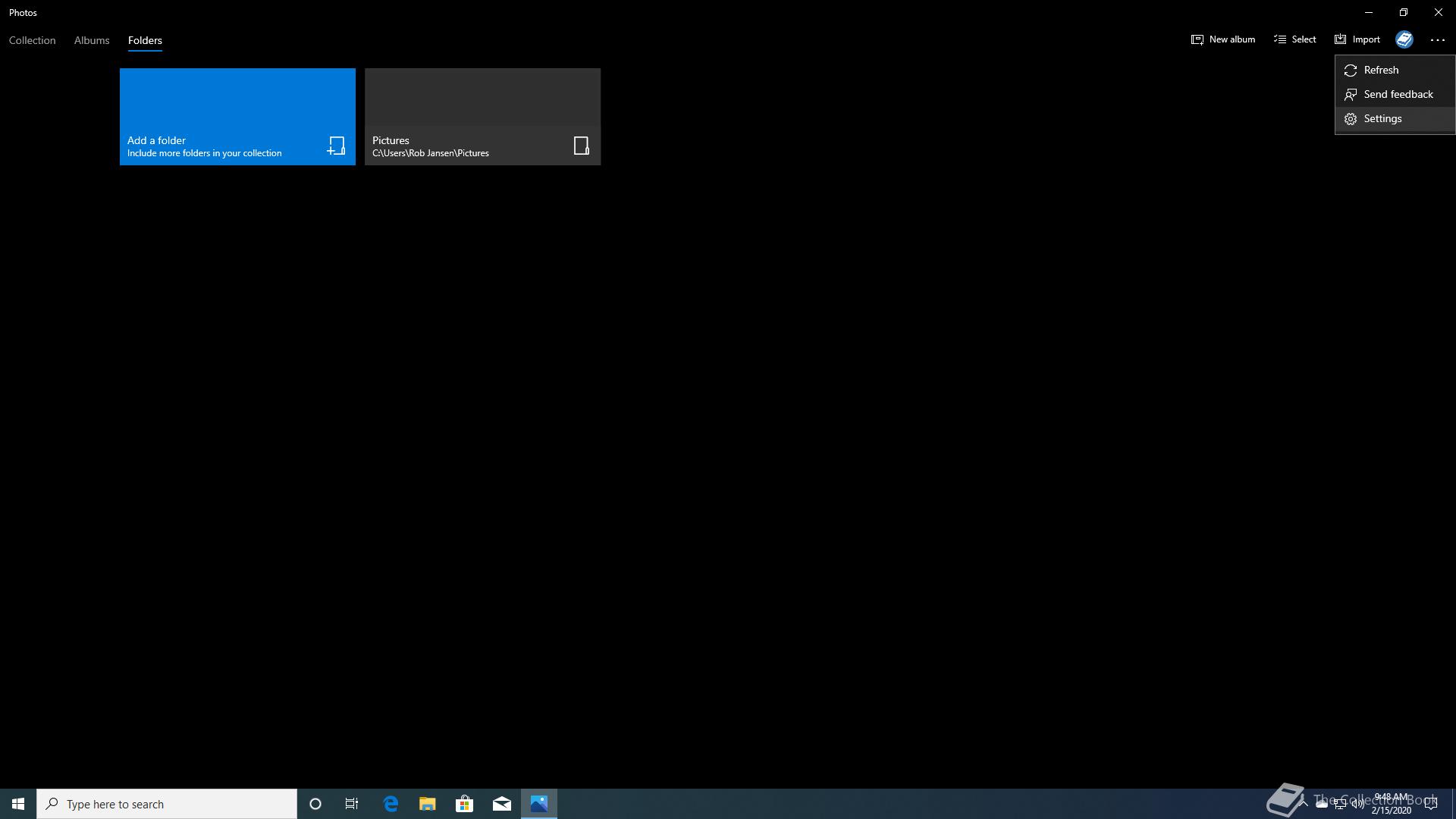Switch to the Albums tab
This screenshot has width=1456, height=819.
click(92, 40)
